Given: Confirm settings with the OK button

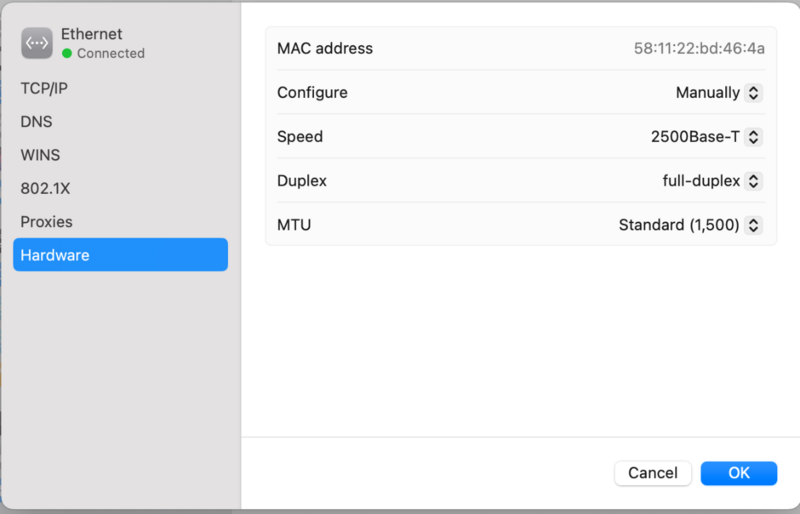Looking at the screenshot, I should click(x=739, y=473).
